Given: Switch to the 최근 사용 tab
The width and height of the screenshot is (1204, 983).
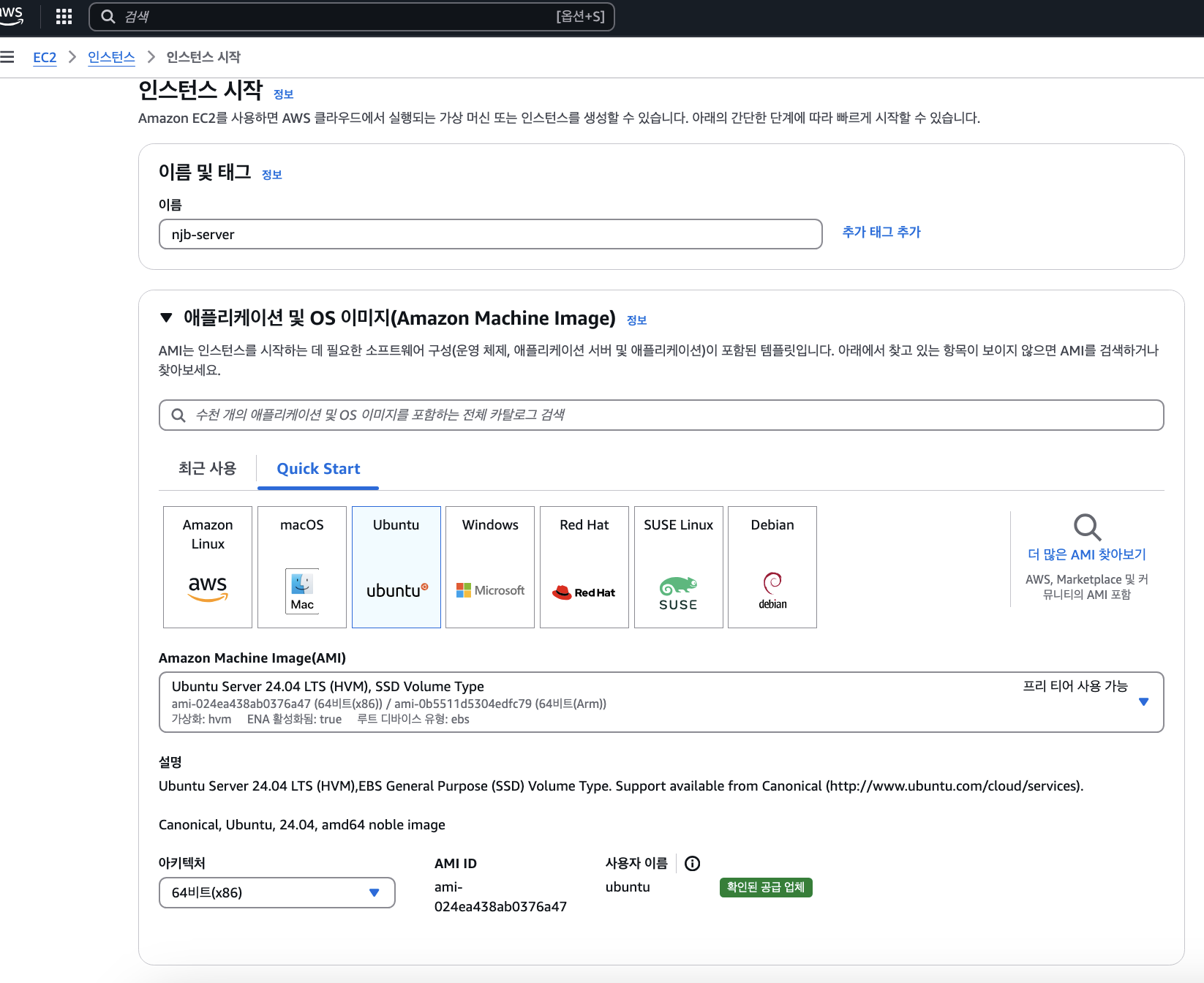Looking at the screenshot, I should click(208, 468).
